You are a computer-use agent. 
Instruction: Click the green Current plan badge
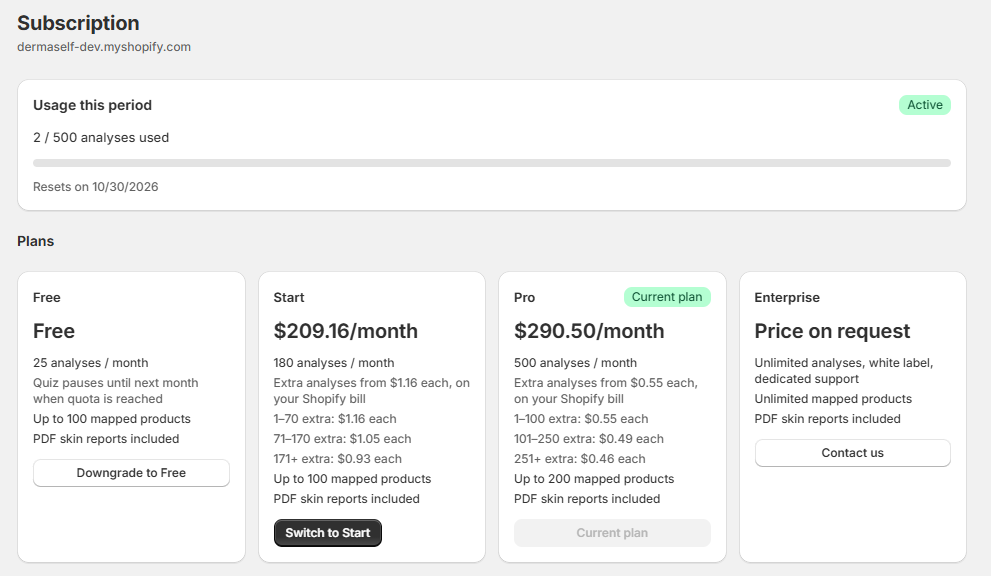pyautogui.click(x=667, y=297)
